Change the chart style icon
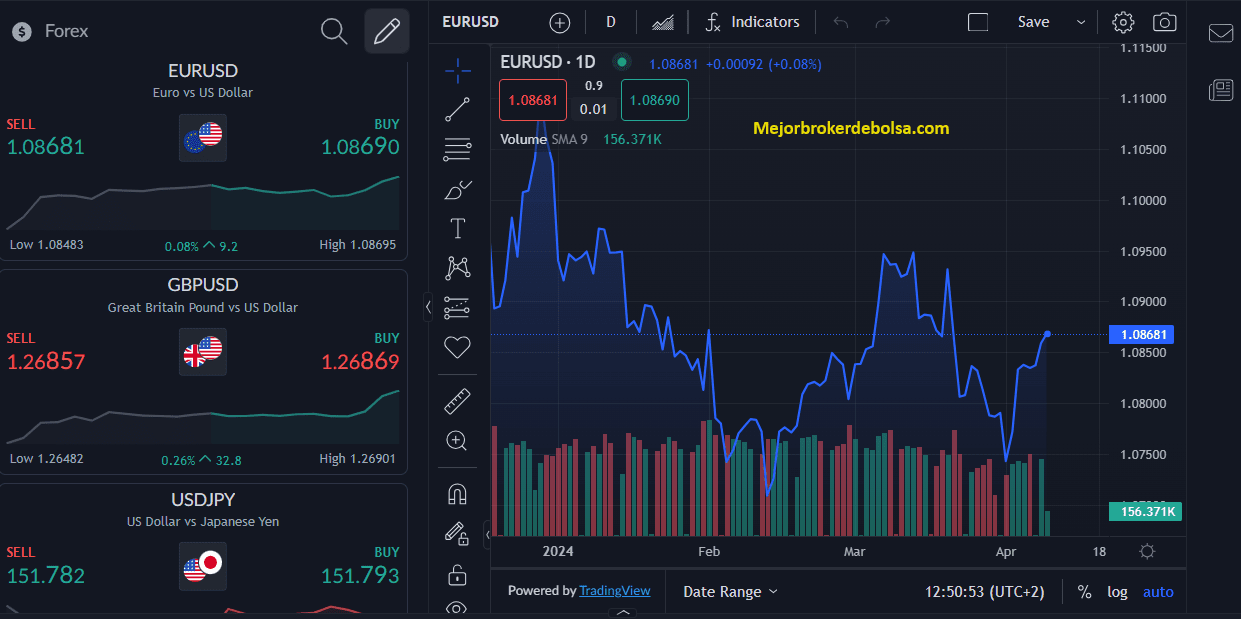The image size is (1241, 619). [662, 22]
